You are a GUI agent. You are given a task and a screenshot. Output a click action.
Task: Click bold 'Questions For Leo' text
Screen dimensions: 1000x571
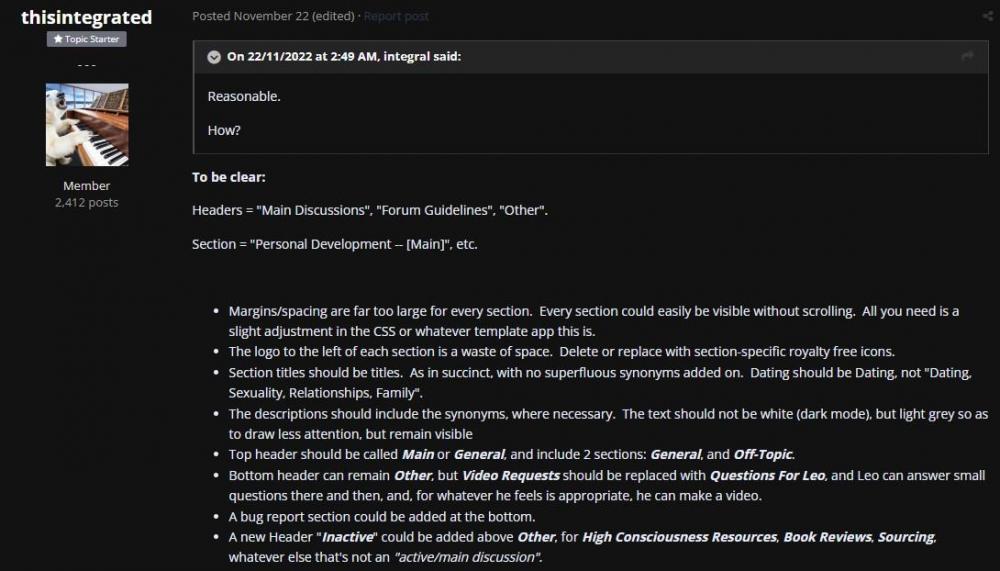tap(767, 475)
